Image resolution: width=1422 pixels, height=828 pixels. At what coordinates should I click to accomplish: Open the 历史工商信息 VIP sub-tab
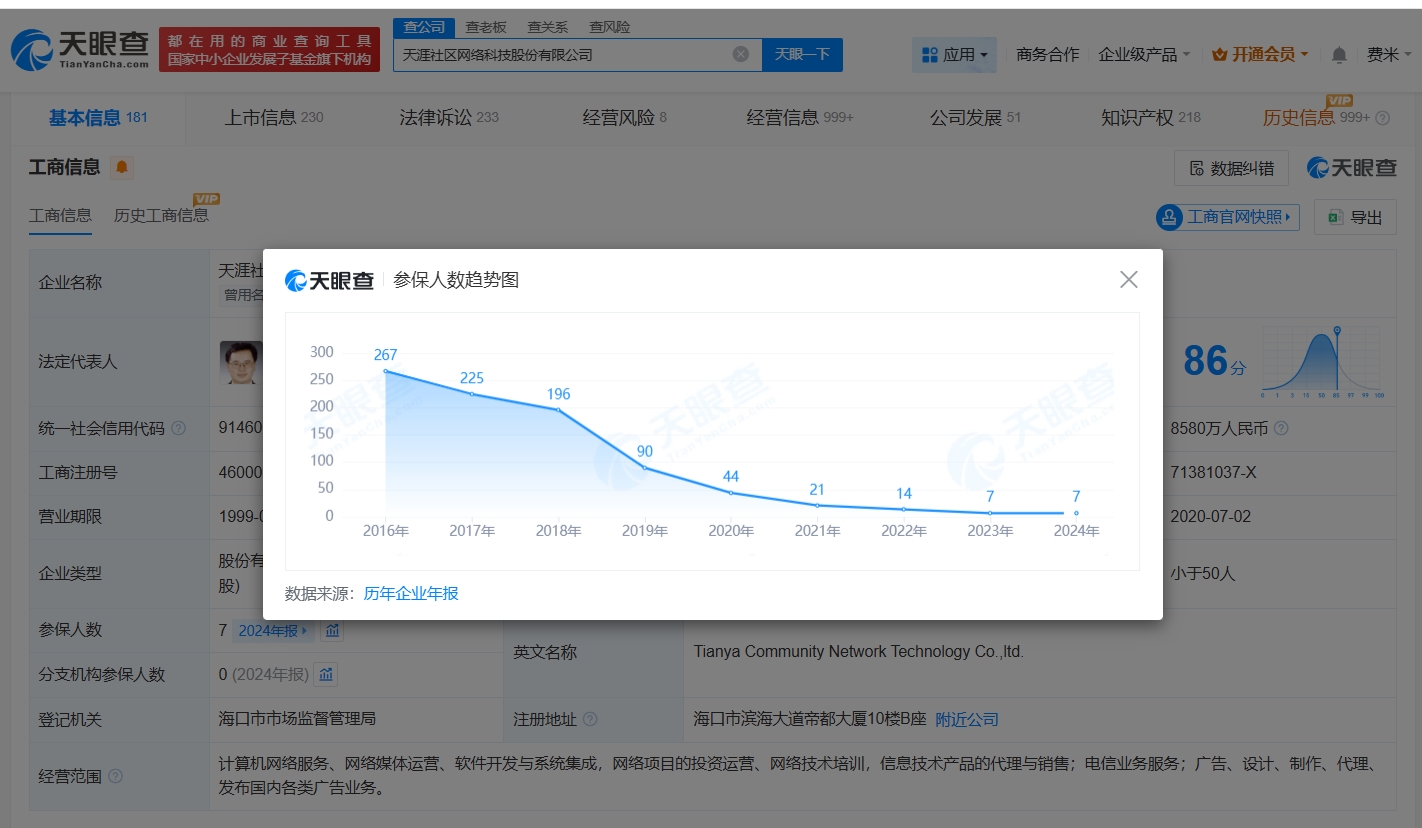pos(162,215)
